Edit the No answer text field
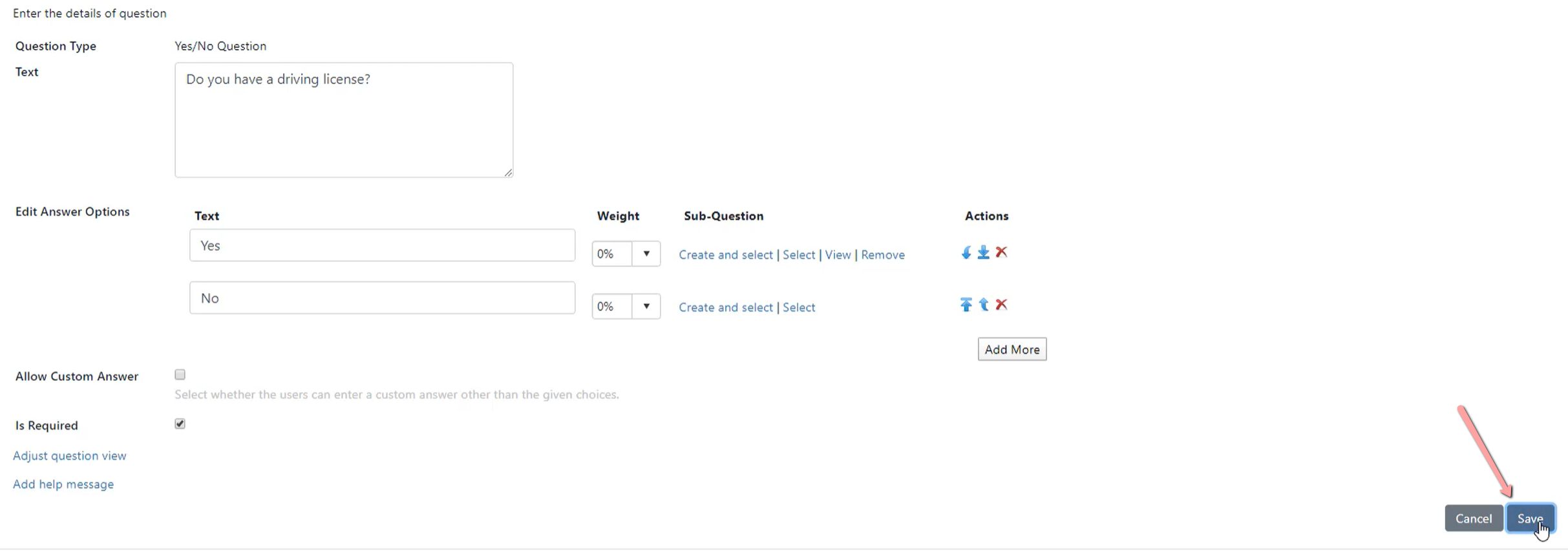Screen dimensions: 1568x551 (x=382, y=297)
